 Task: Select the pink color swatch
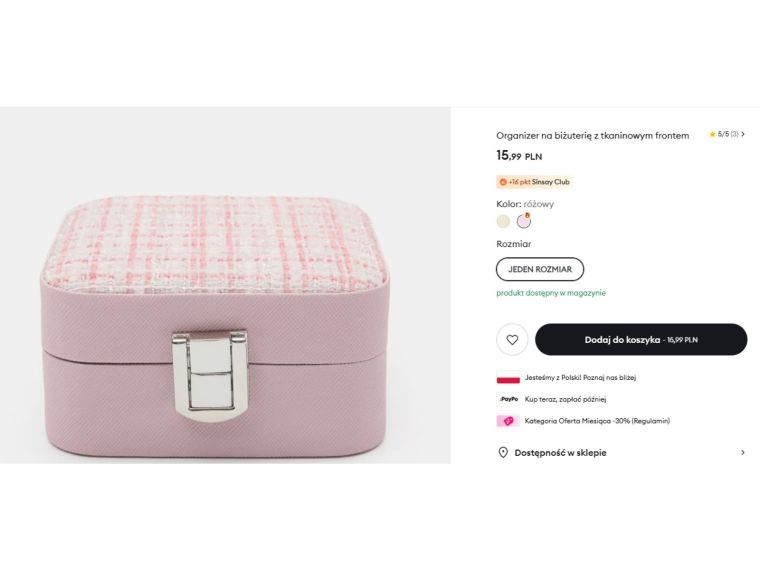523,222
